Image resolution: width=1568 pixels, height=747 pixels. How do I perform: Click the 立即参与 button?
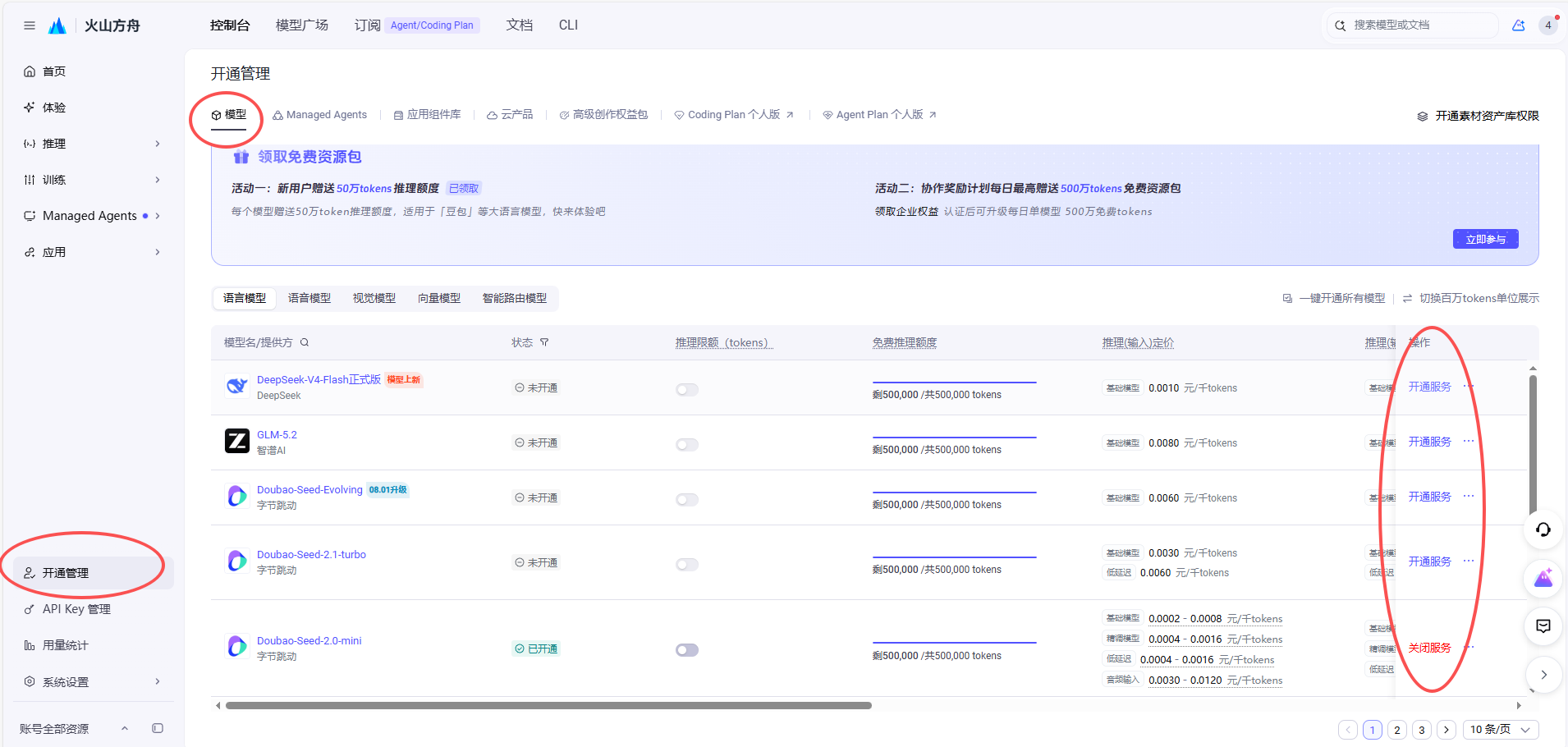tap(1486, 239)
